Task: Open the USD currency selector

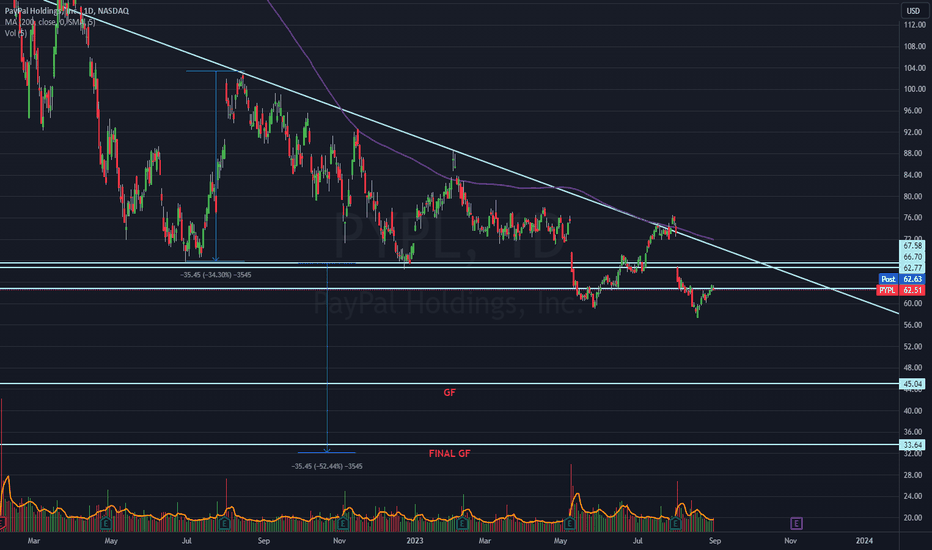Action: coord(913,11)
